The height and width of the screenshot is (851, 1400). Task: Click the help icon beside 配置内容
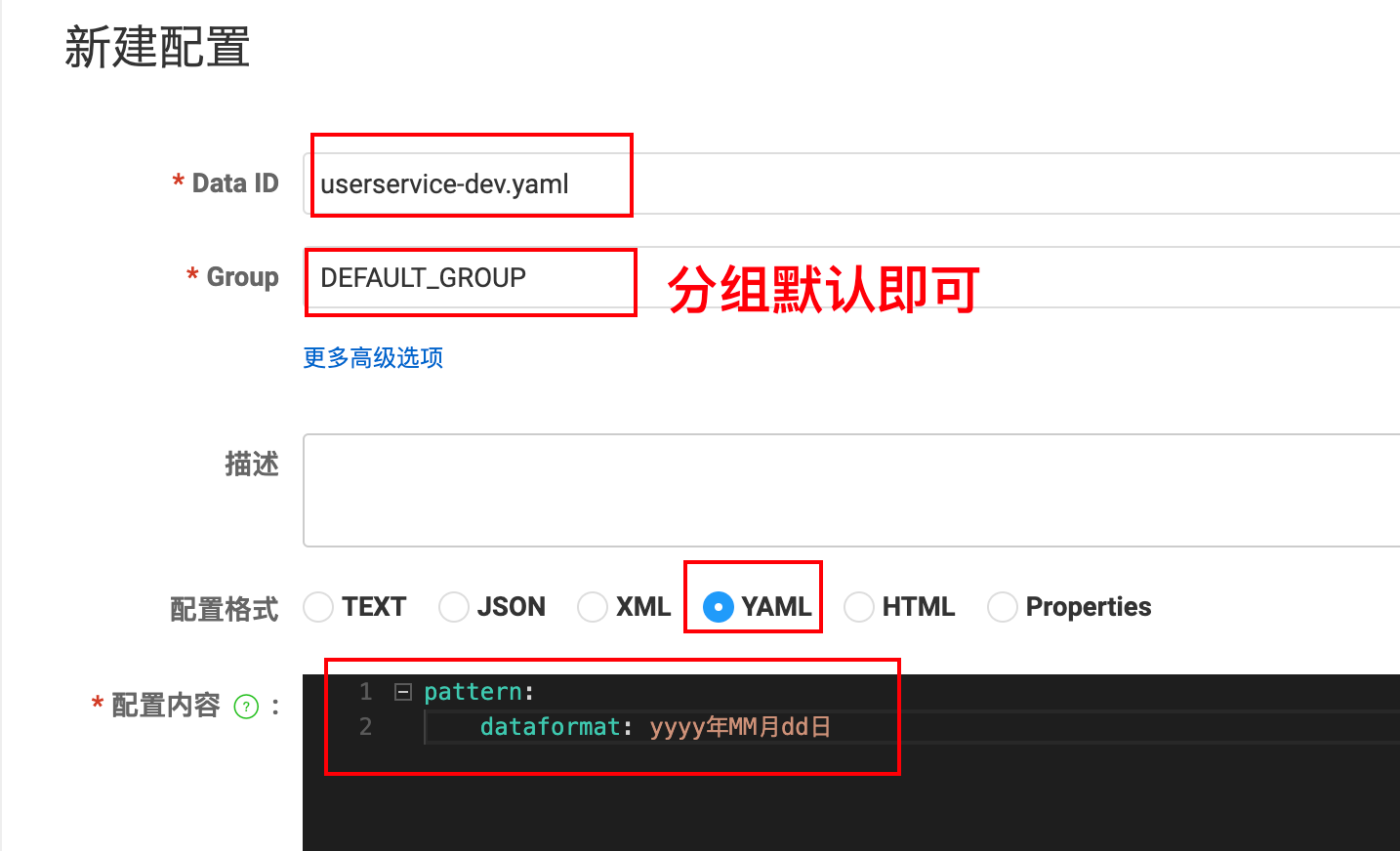[x=247, y=707]
